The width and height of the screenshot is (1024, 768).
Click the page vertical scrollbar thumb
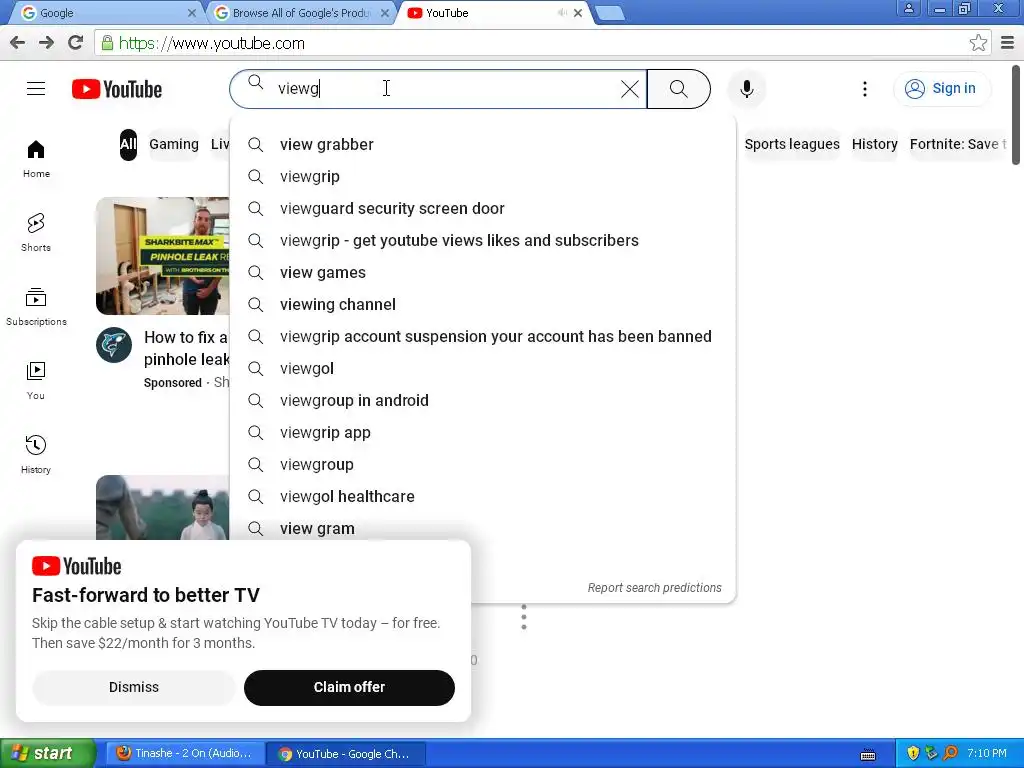(x=1016, y=114)
